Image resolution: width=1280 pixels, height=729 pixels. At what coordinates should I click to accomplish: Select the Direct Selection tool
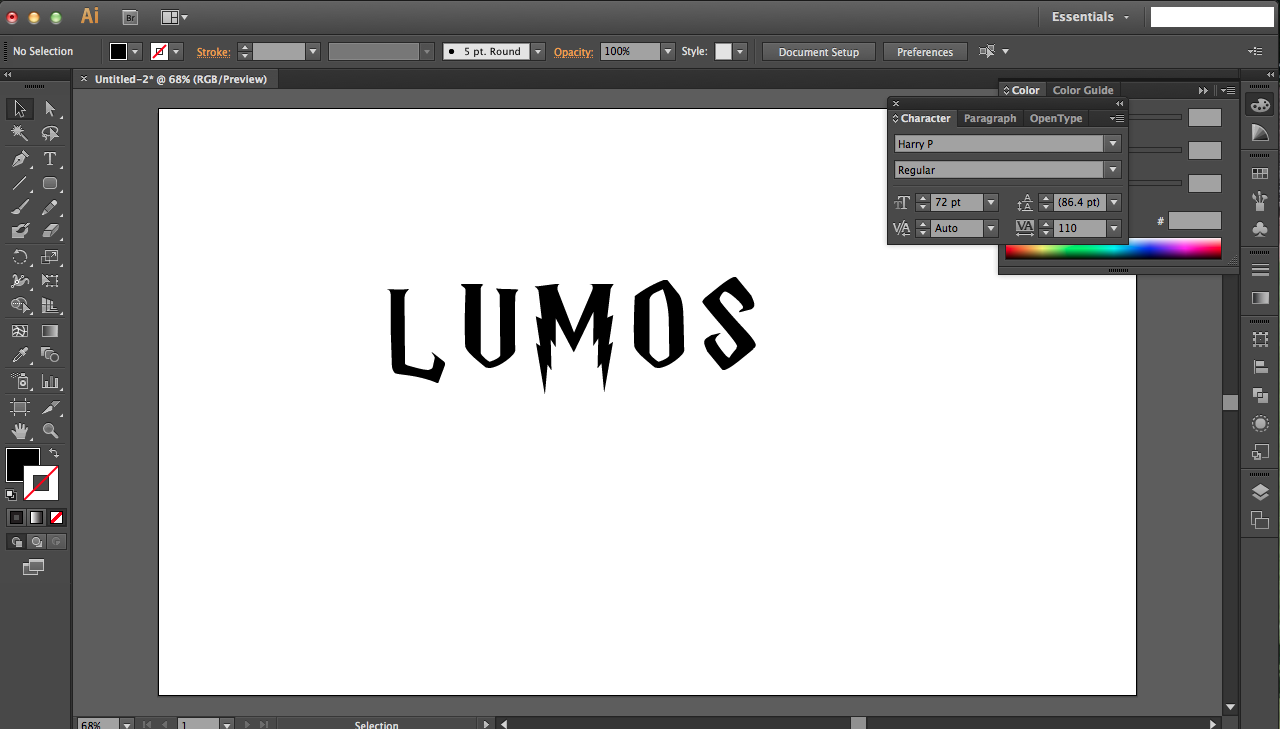50,109
